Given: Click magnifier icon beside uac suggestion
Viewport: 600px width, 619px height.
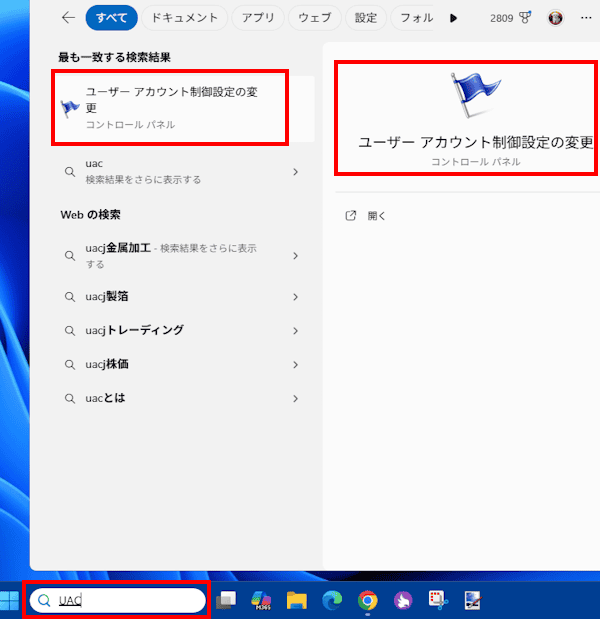Looking at the screenshot, I should point(70,172).
